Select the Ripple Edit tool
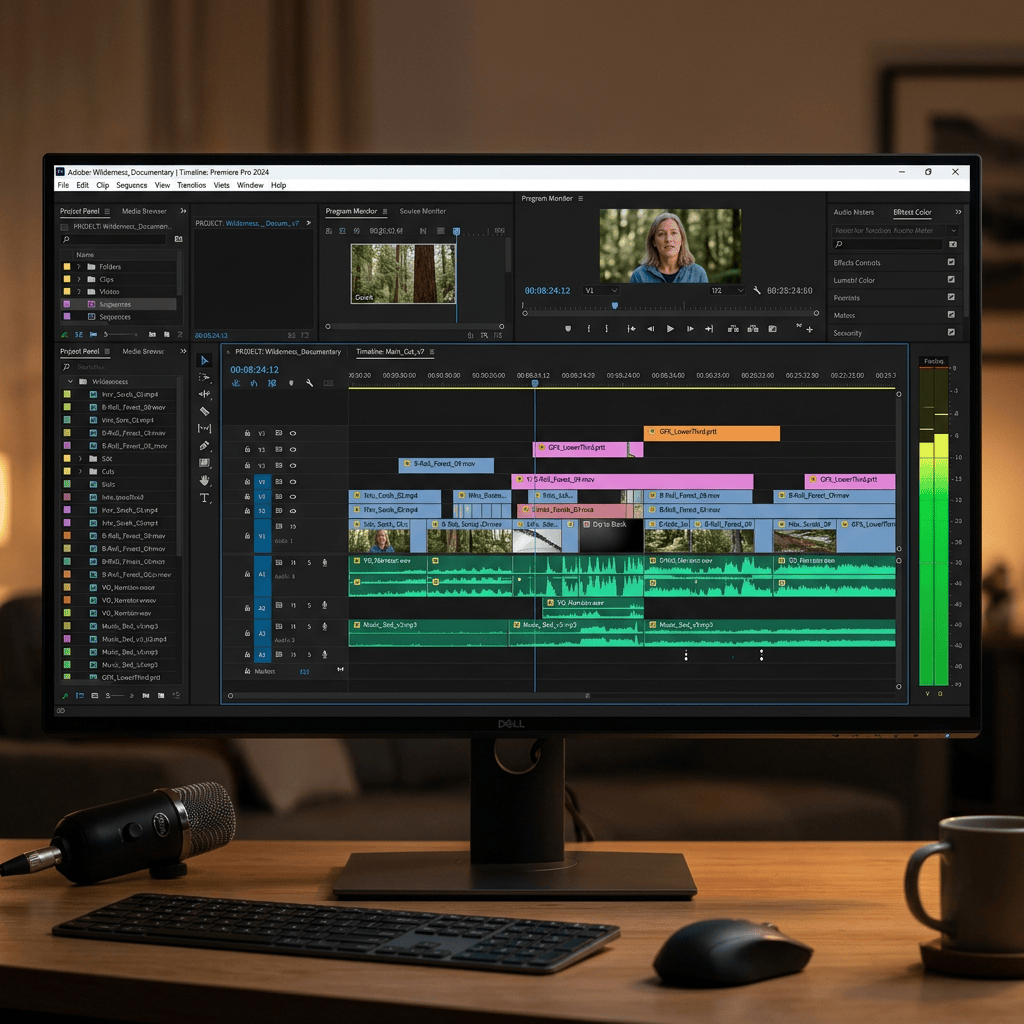This screenshot has width=1024, height=1024. (204, 394)
